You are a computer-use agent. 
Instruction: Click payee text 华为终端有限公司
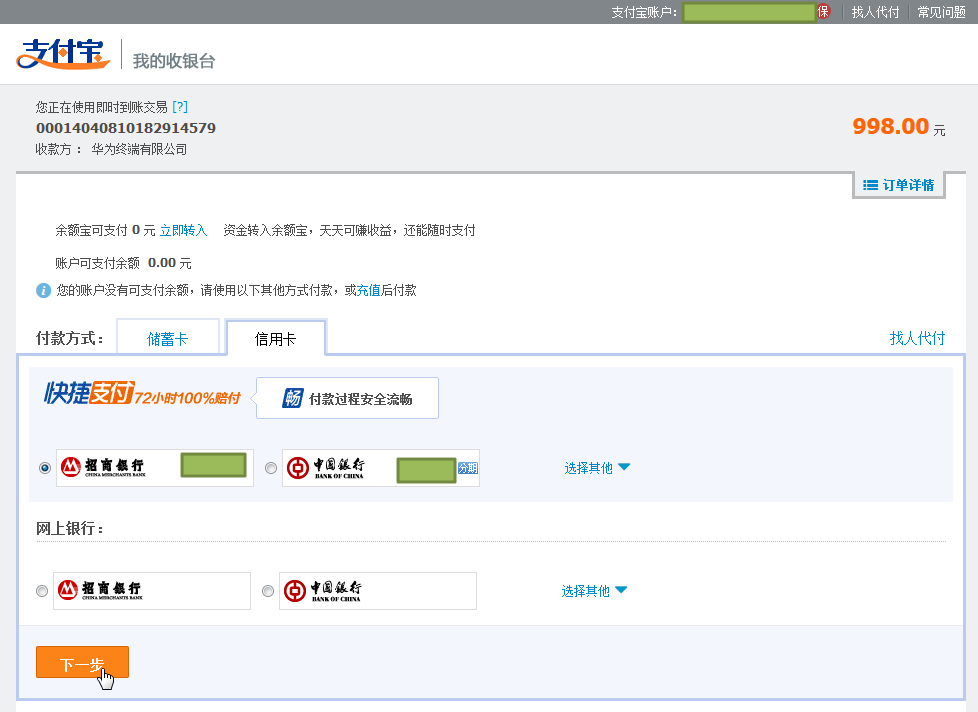pyautogui.click(x=139, y=150)
